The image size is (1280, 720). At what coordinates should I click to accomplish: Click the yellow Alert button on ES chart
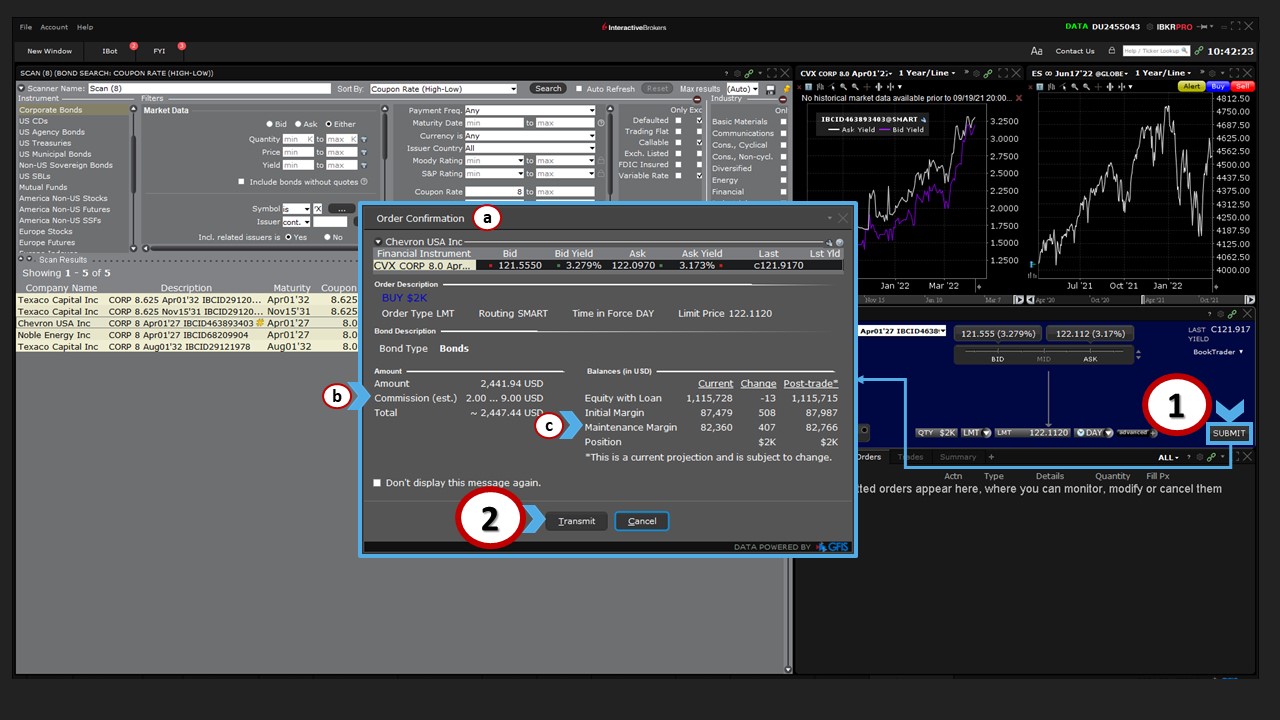click(1192, 87)
